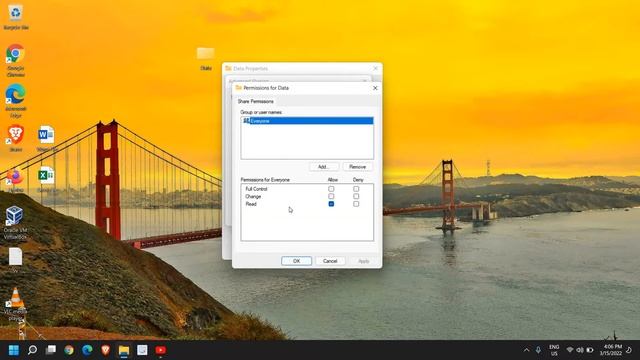
Task: Select the Share Permissions tab
Action: [256, 101]
